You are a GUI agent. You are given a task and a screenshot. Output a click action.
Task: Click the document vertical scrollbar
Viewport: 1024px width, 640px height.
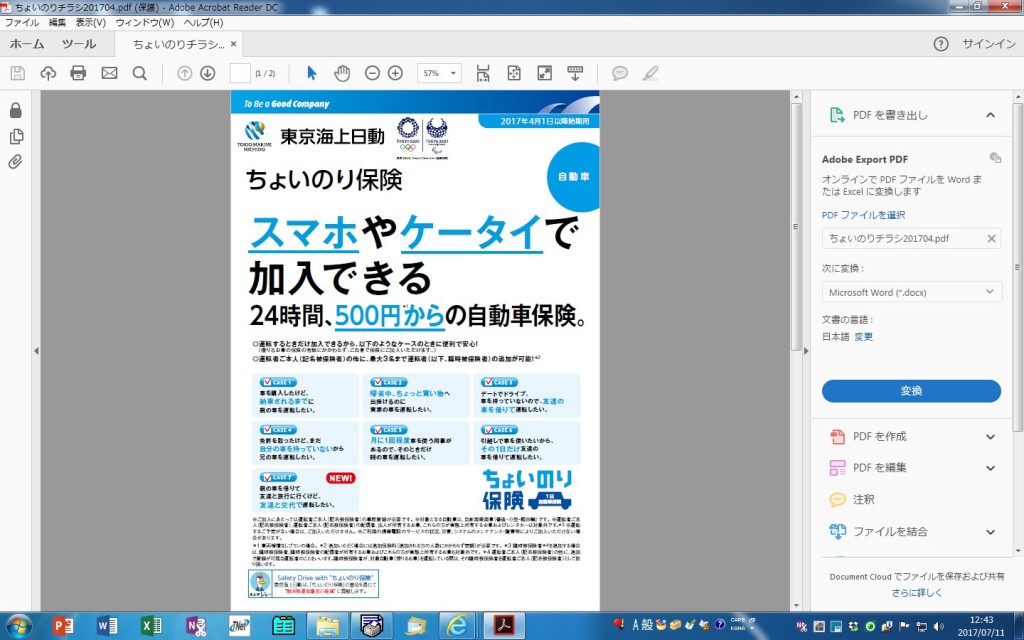[796, 225]
